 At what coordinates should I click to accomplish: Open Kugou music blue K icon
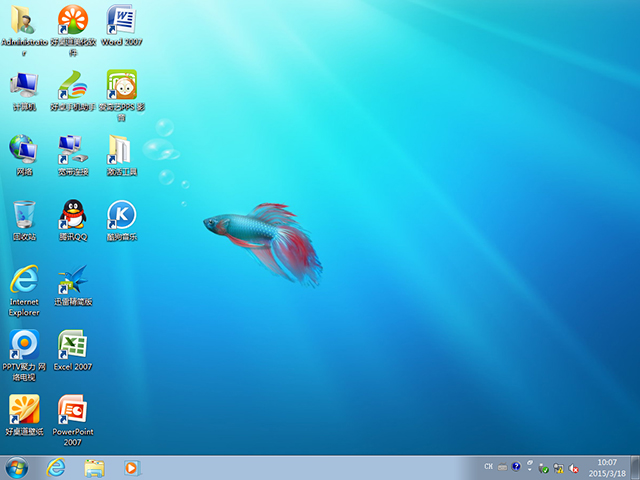pyautogui.click(x=120, y=214)
